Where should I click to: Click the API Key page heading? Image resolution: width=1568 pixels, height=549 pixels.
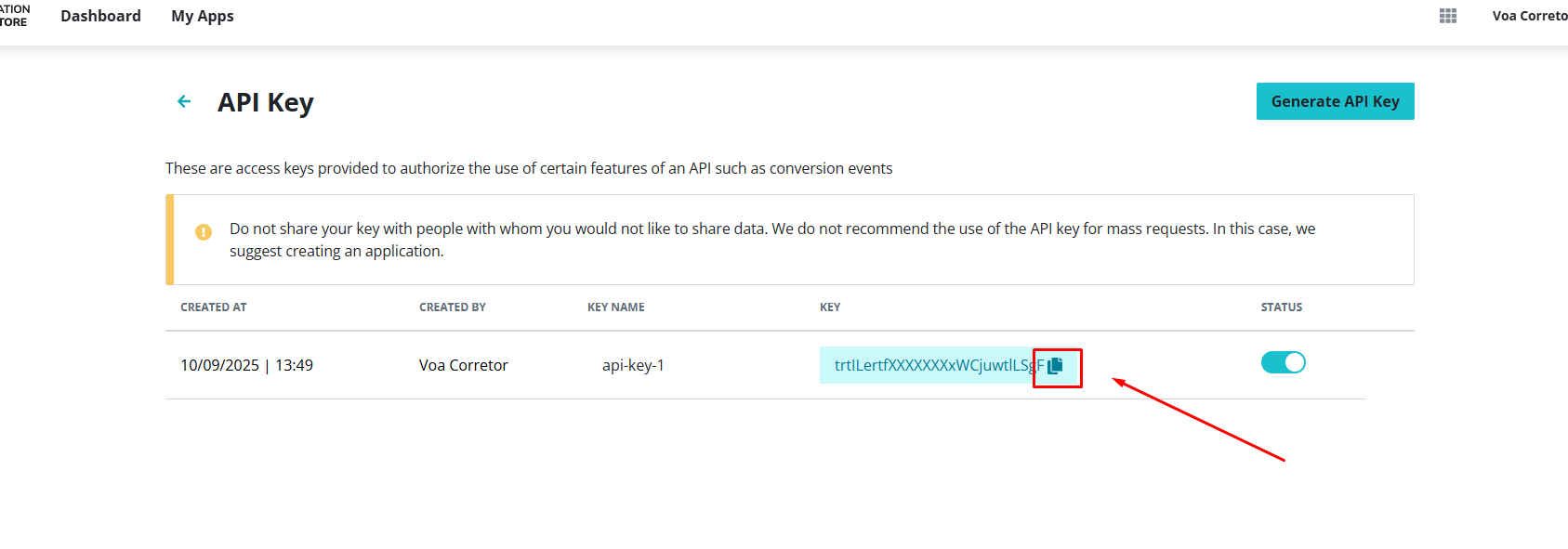[x=265, y=102]
